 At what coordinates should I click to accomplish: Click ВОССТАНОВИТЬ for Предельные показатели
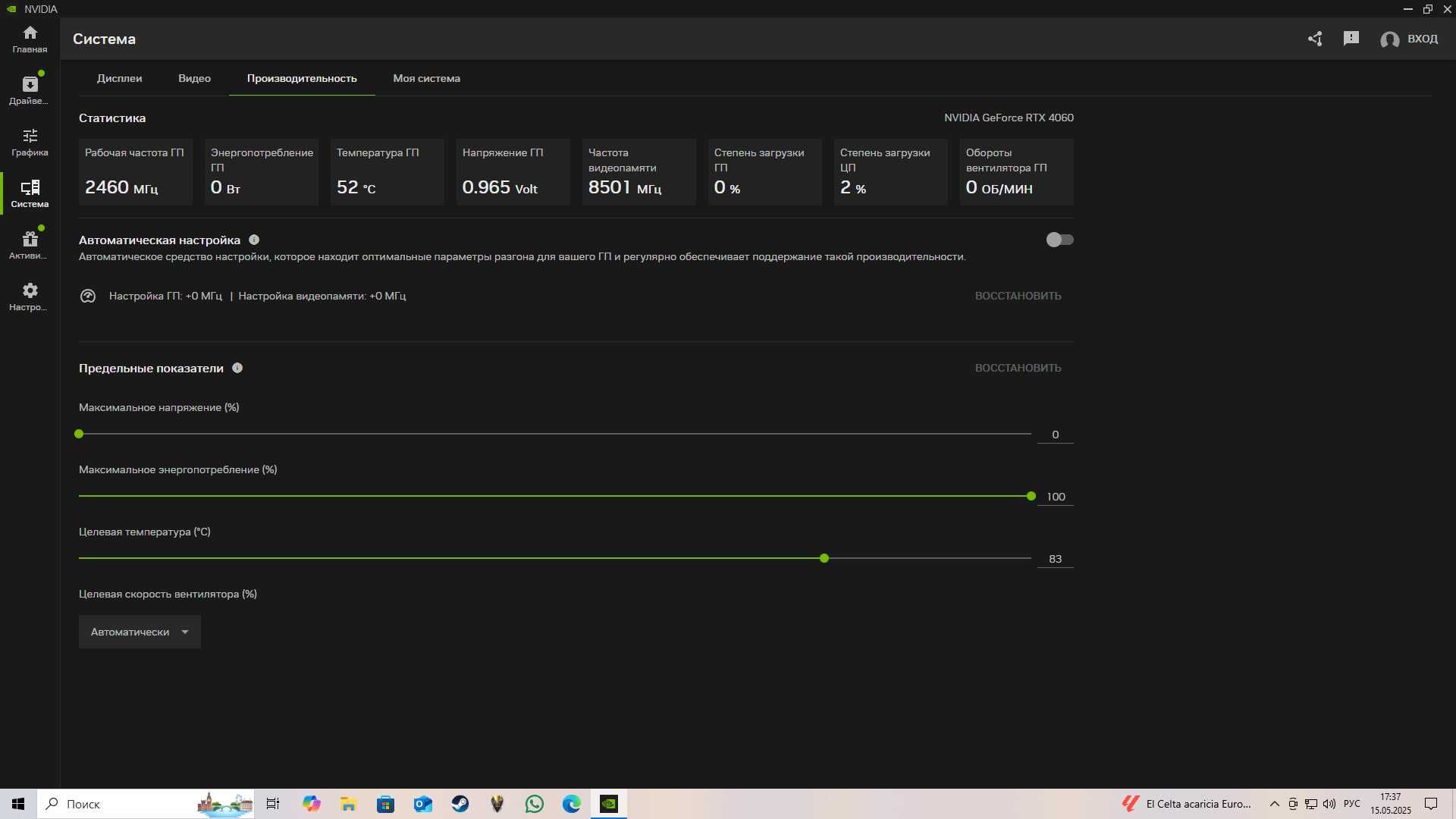pos(1018,368)
